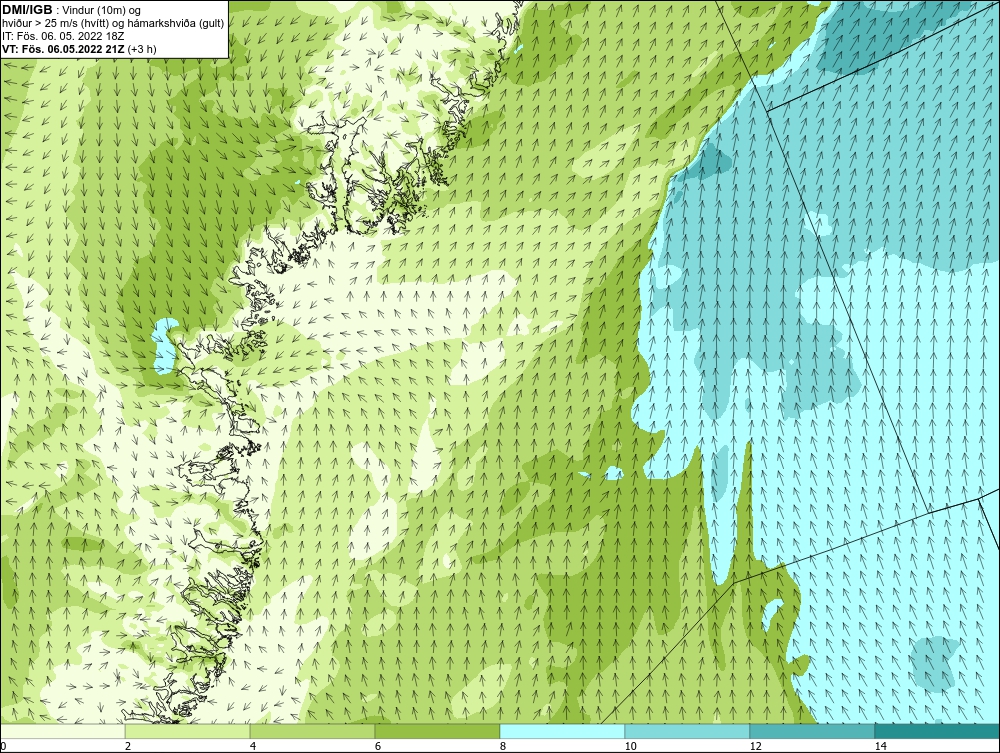Click the scale label 14
The width and height of the screenshot is (1000, 753).
[881, 747]
